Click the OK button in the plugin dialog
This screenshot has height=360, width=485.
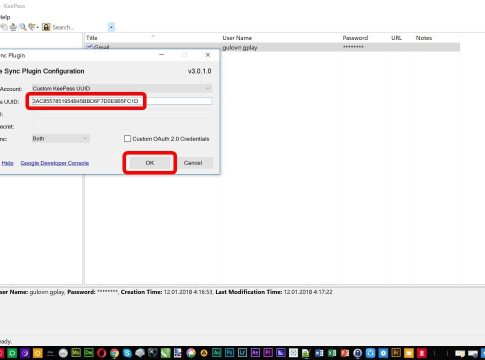point(150,163)
